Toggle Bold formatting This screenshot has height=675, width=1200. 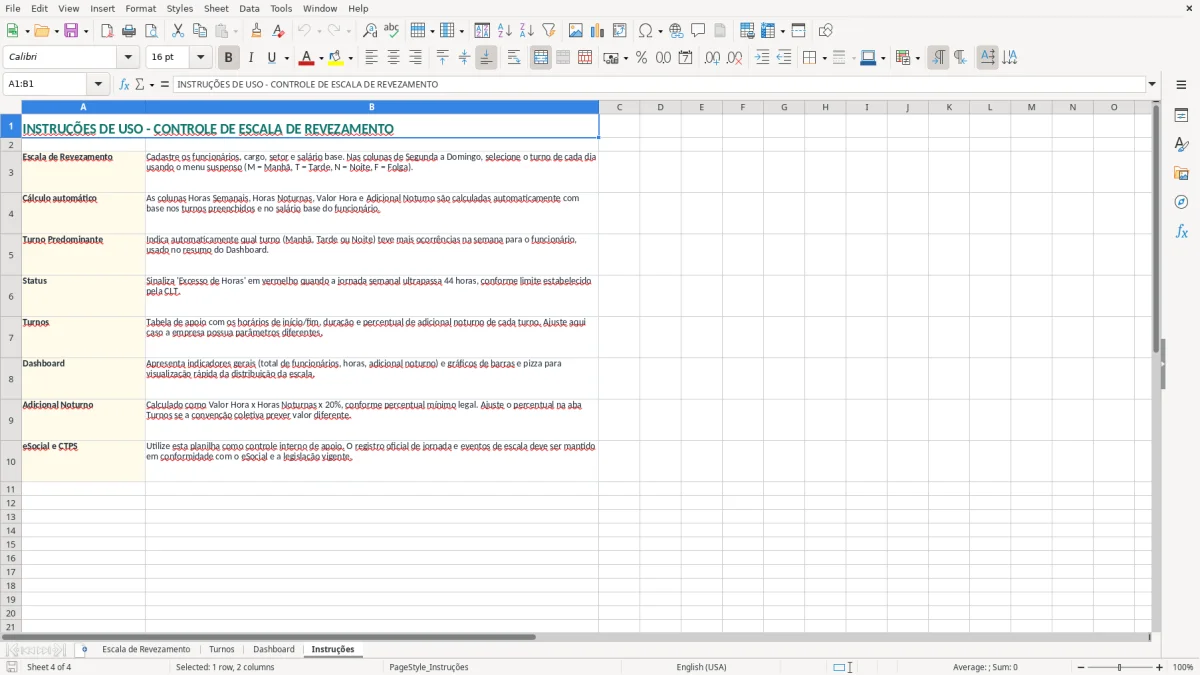tap(228, 58)
